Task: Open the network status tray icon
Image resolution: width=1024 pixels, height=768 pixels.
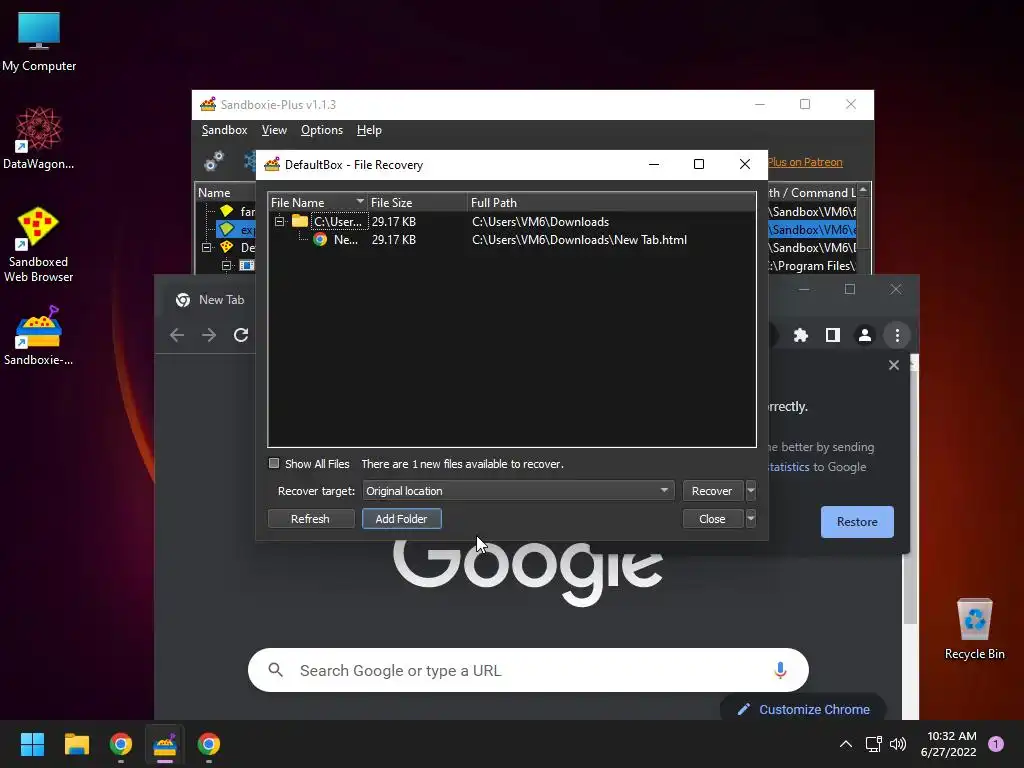Action: [x=873, y=744]
